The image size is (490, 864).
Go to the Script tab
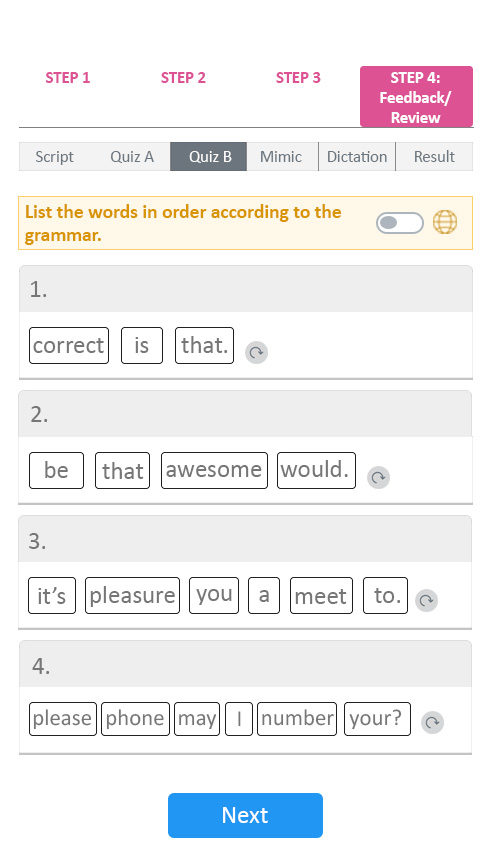(55, 156)
